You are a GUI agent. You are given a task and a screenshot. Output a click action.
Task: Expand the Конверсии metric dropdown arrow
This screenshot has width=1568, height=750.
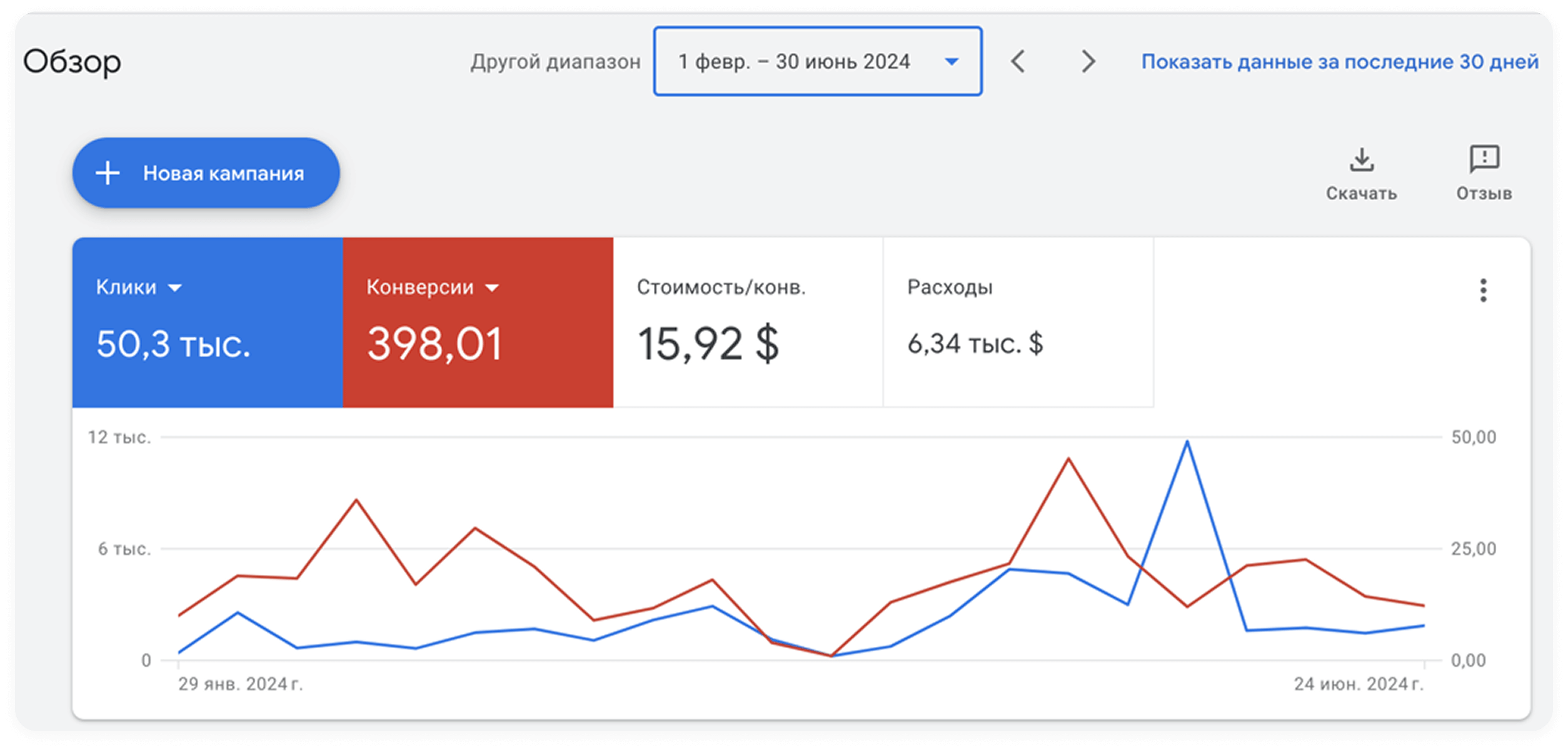click(492, 288)
